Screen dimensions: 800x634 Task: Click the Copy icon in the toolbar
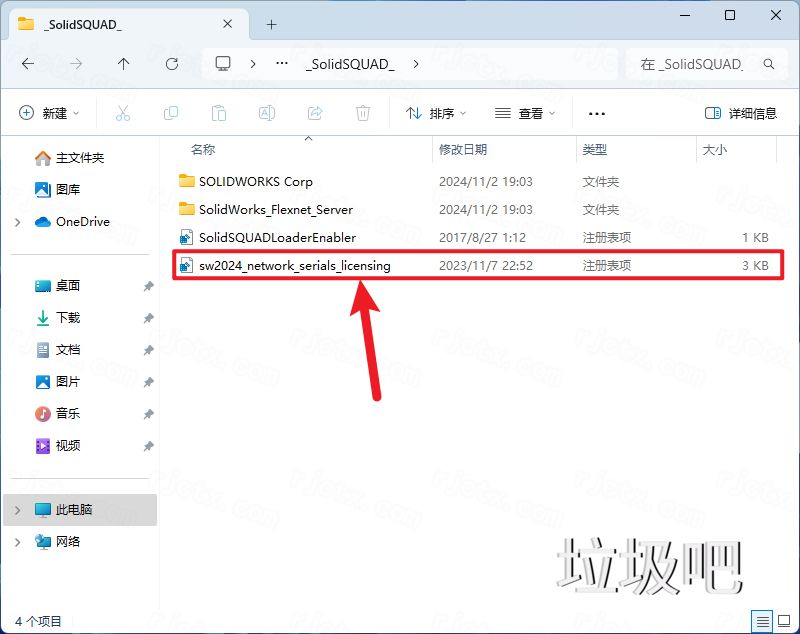(171, 112)
